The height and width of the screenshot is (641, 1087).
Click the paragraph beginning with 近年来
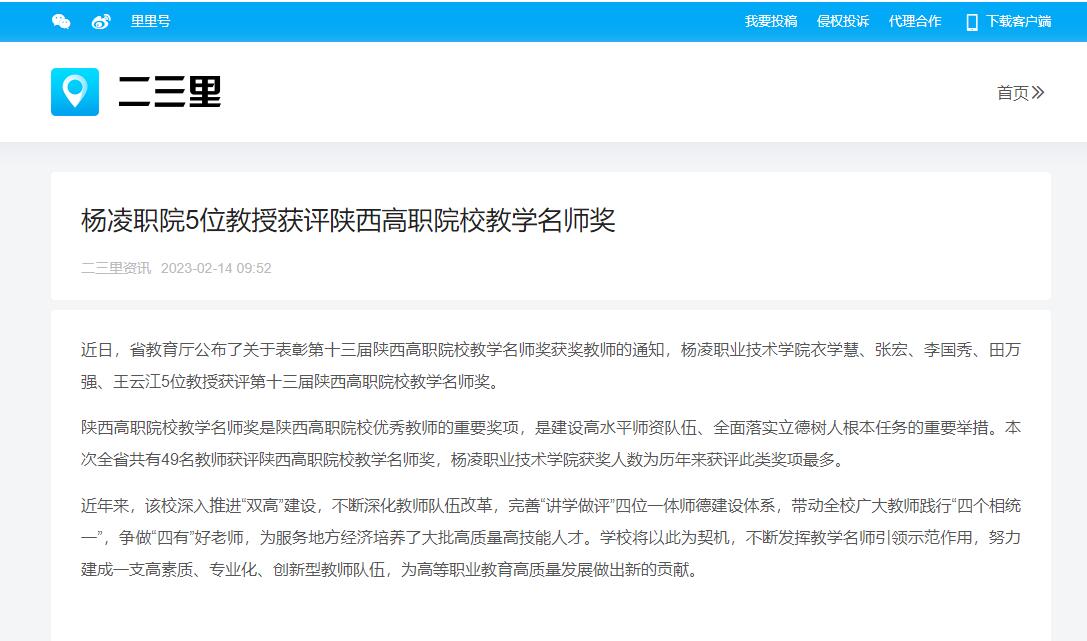[x=550, y=537]
